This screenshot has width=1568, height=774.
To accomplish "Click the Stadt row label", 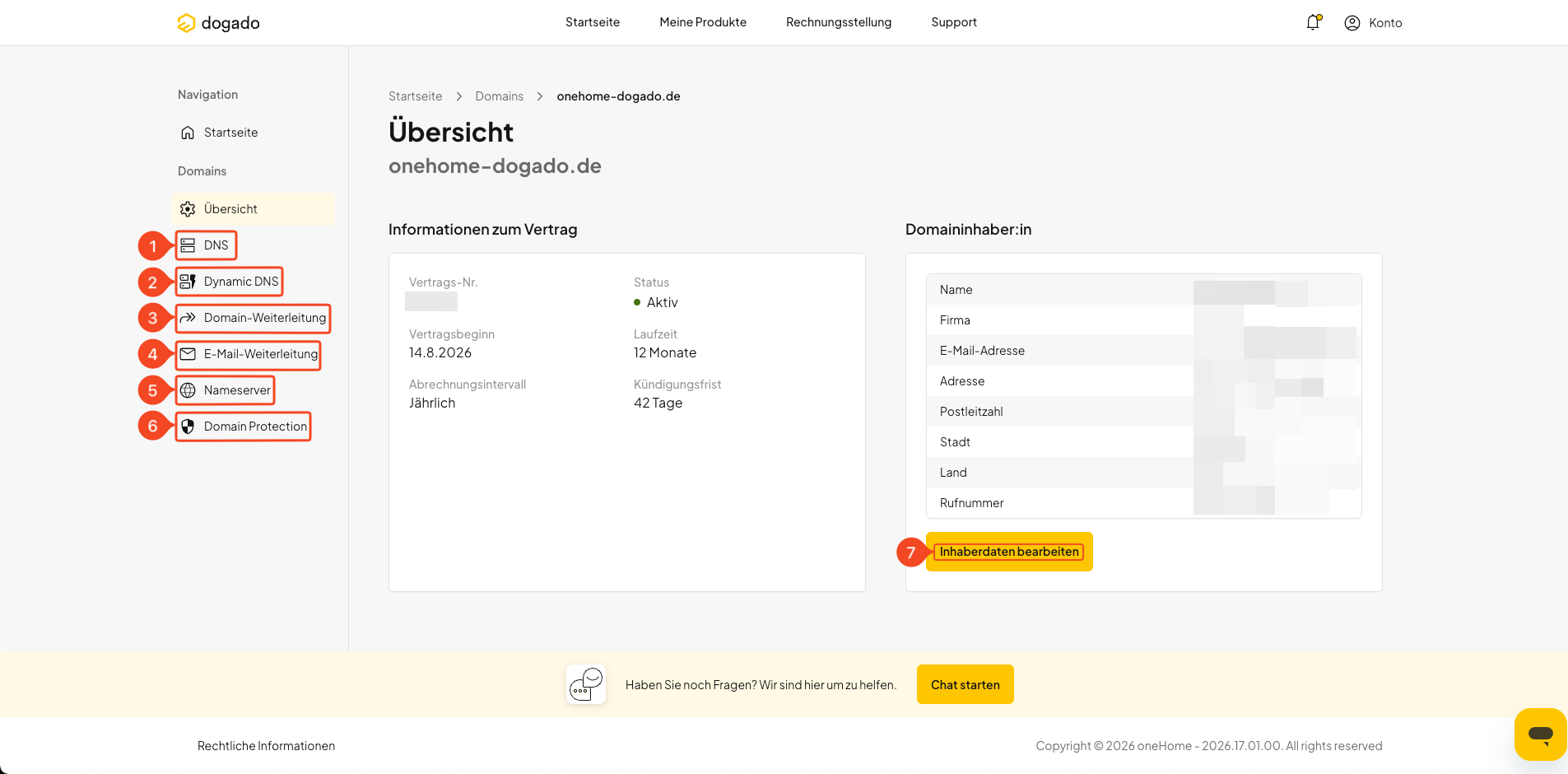I will [955, 442].
